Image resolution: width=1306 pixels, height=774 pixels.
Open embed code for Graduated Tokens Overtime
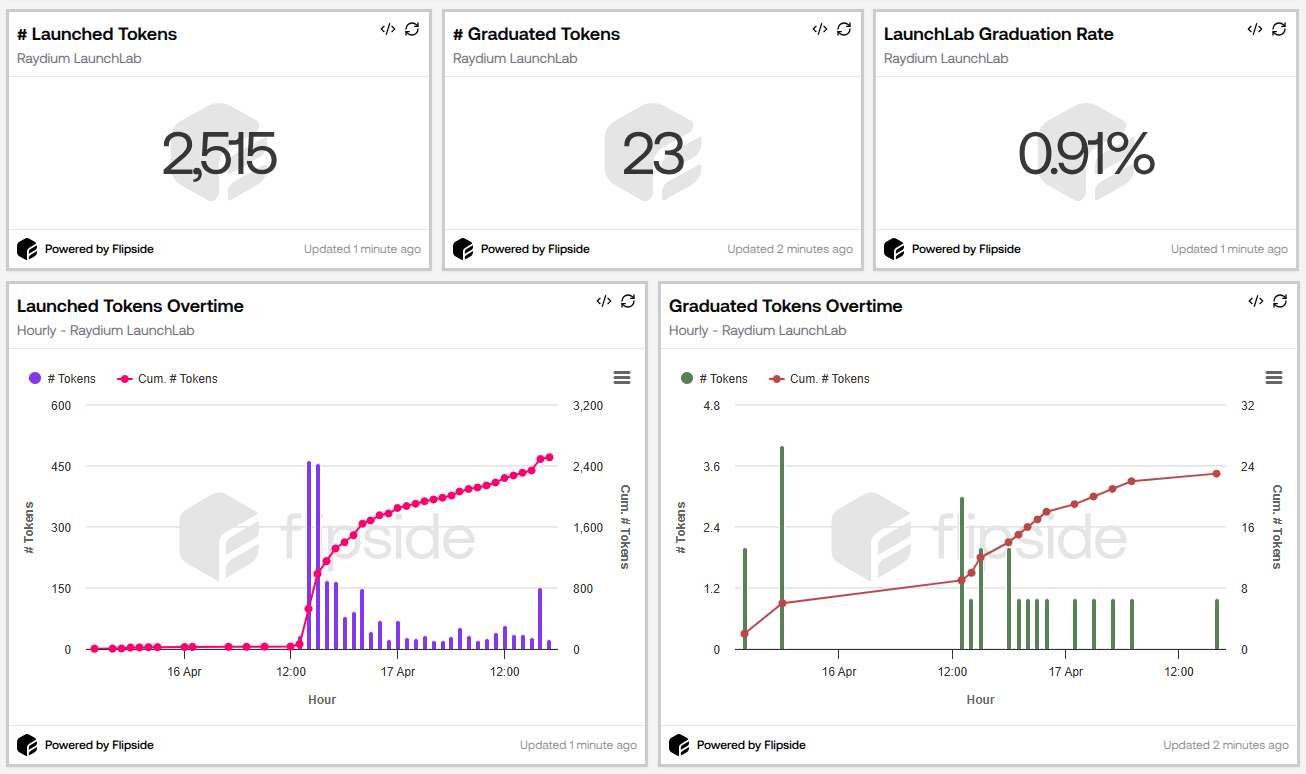[x=1255, y=301]
